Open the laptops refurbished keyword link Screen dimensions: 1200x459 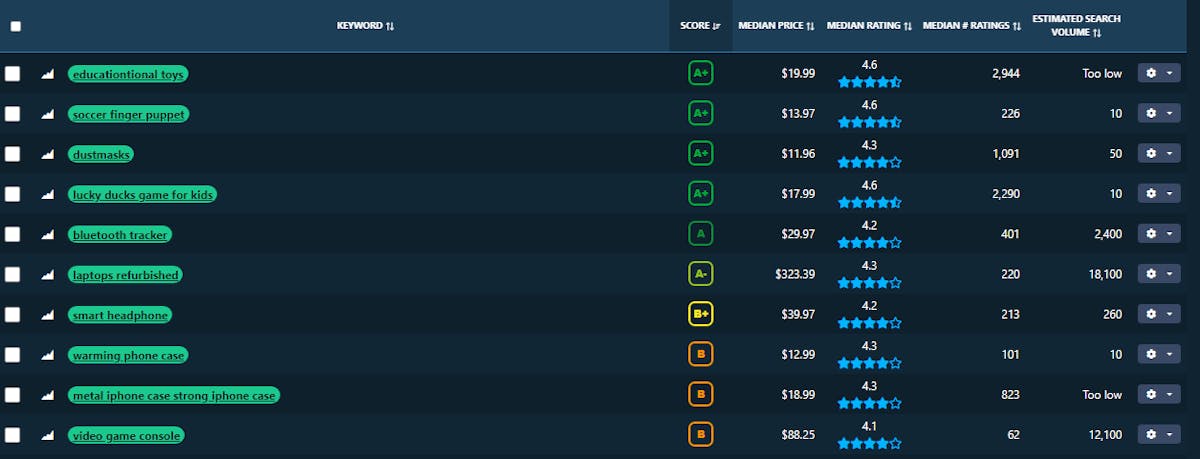tap(125, 274)
